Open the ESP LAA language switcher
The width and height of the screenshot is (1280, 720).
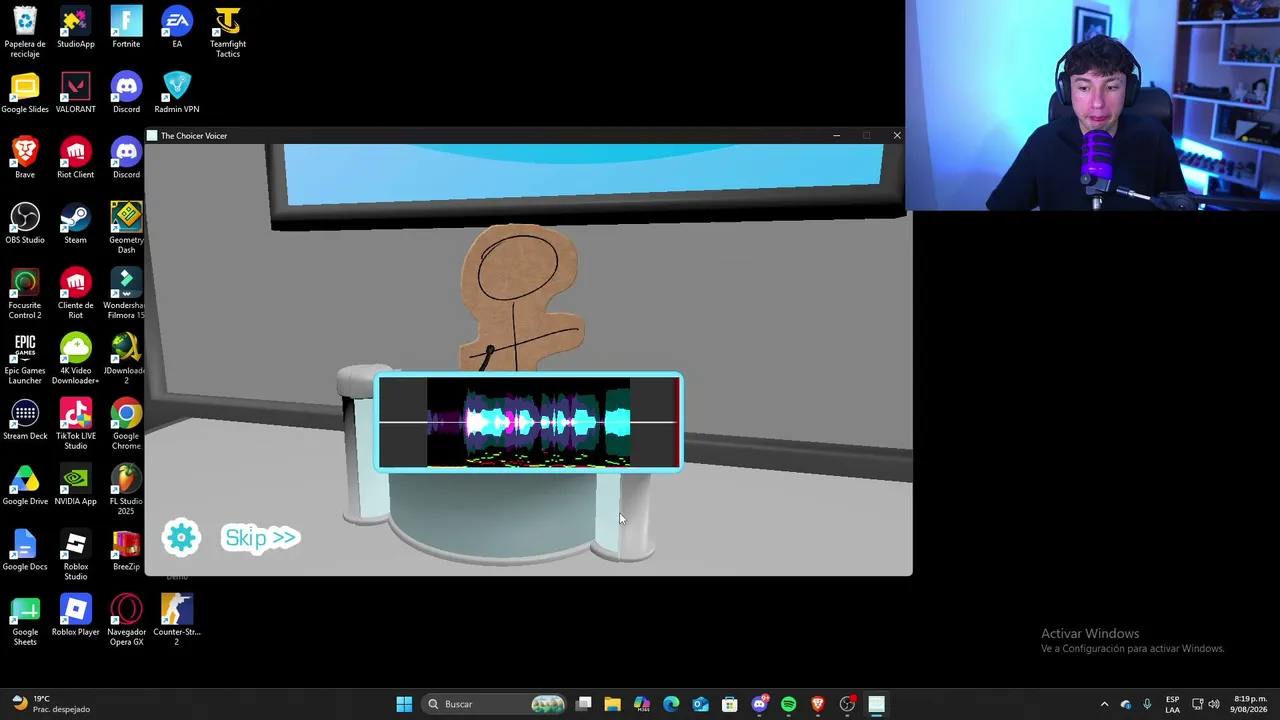1172,704
